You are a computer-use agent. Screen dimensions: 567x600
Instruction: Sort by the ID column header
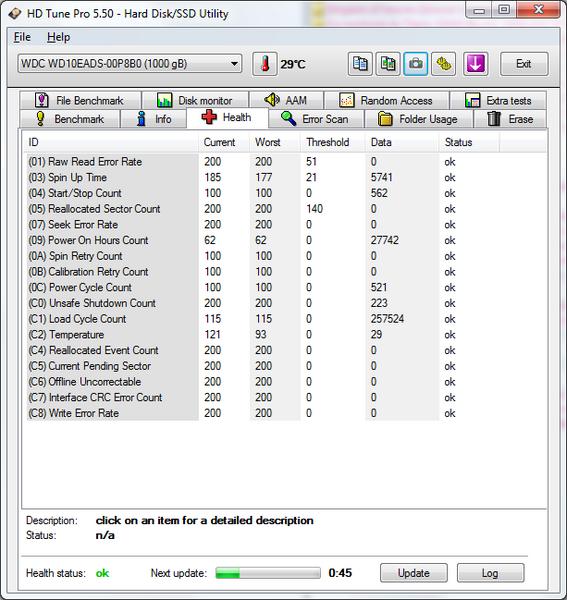point(111,142)
